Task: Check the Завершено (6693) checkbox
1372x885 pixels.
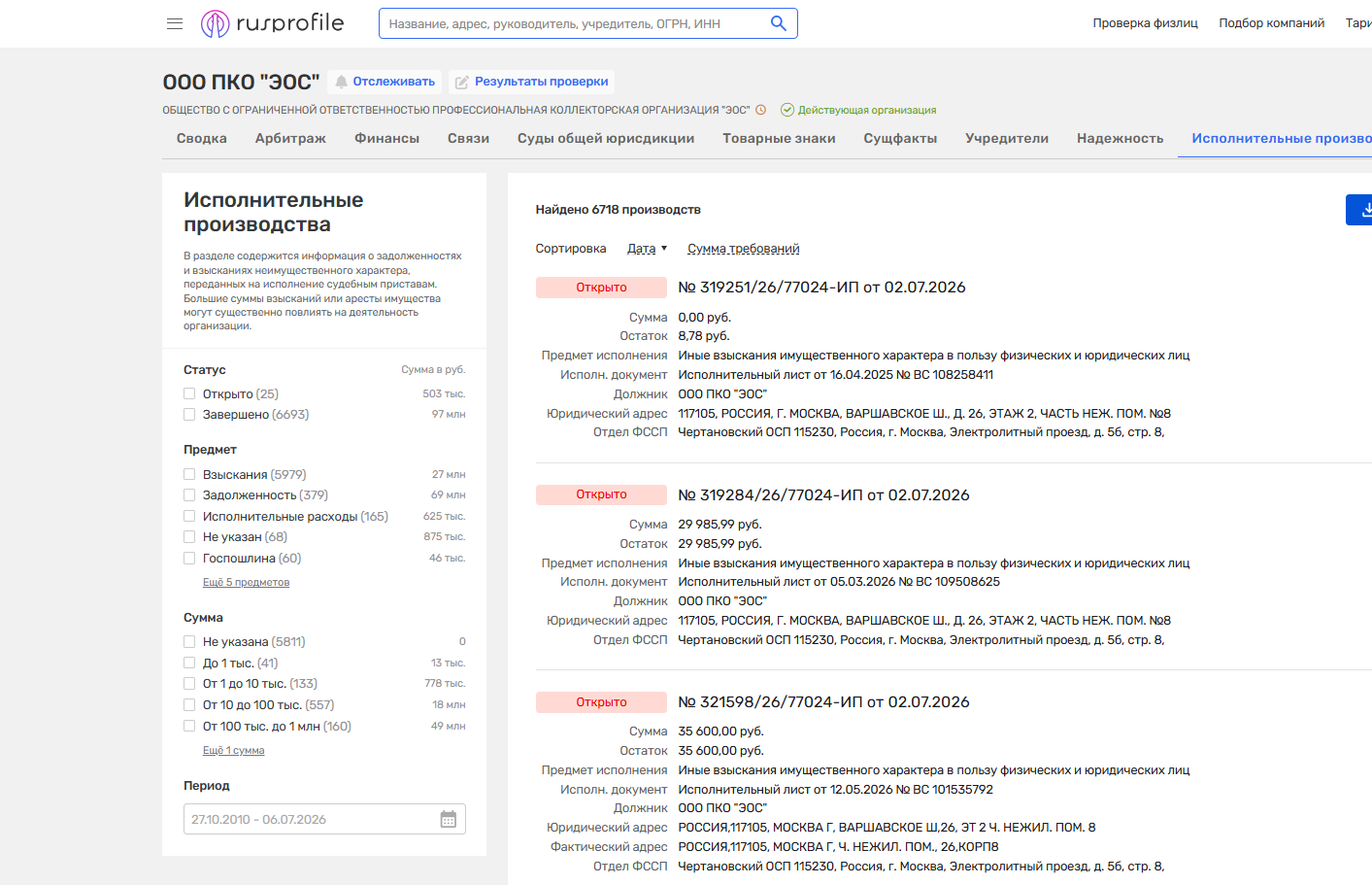Action: coord(189,415)
